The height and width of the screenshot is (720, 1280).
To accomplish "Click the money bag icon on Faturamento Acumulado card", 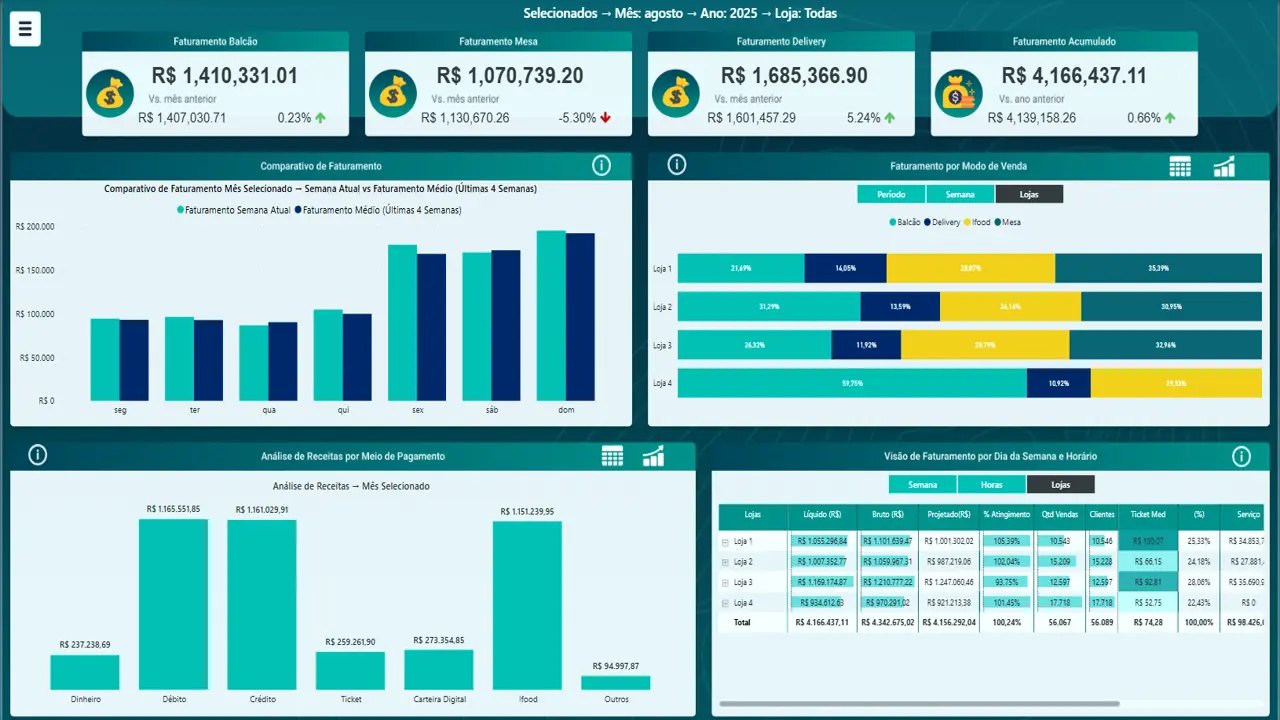I will [958, 92].
